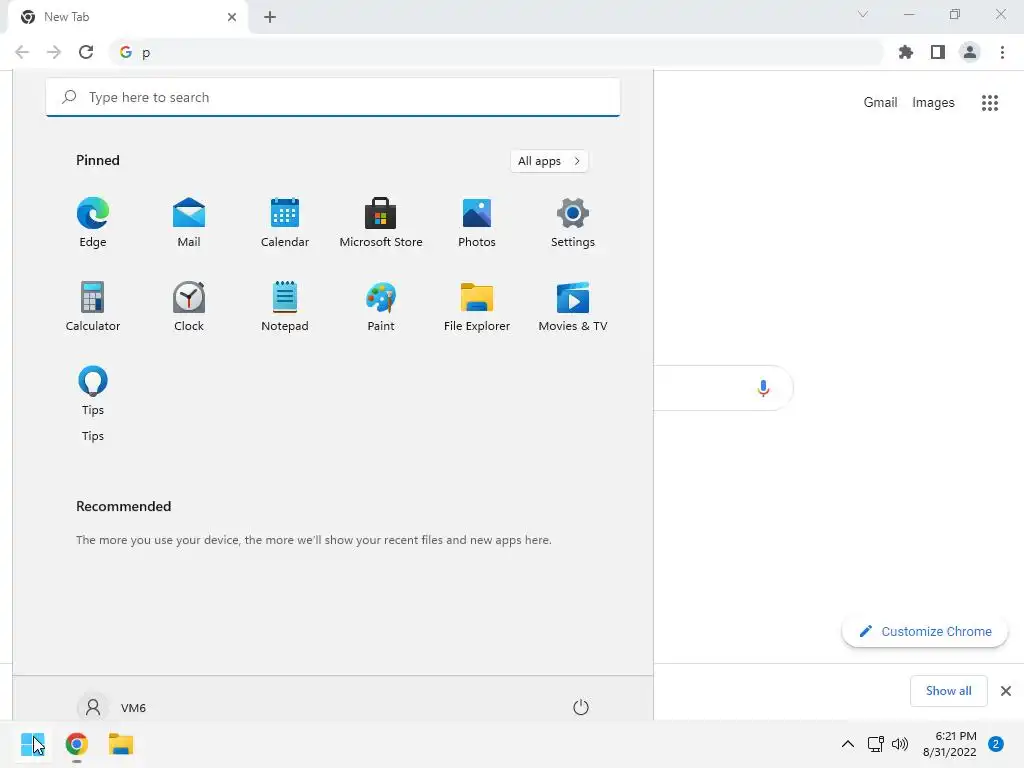Open the Edge pinned app
This screenshot has height=768, width=1024.
[93, 222]
